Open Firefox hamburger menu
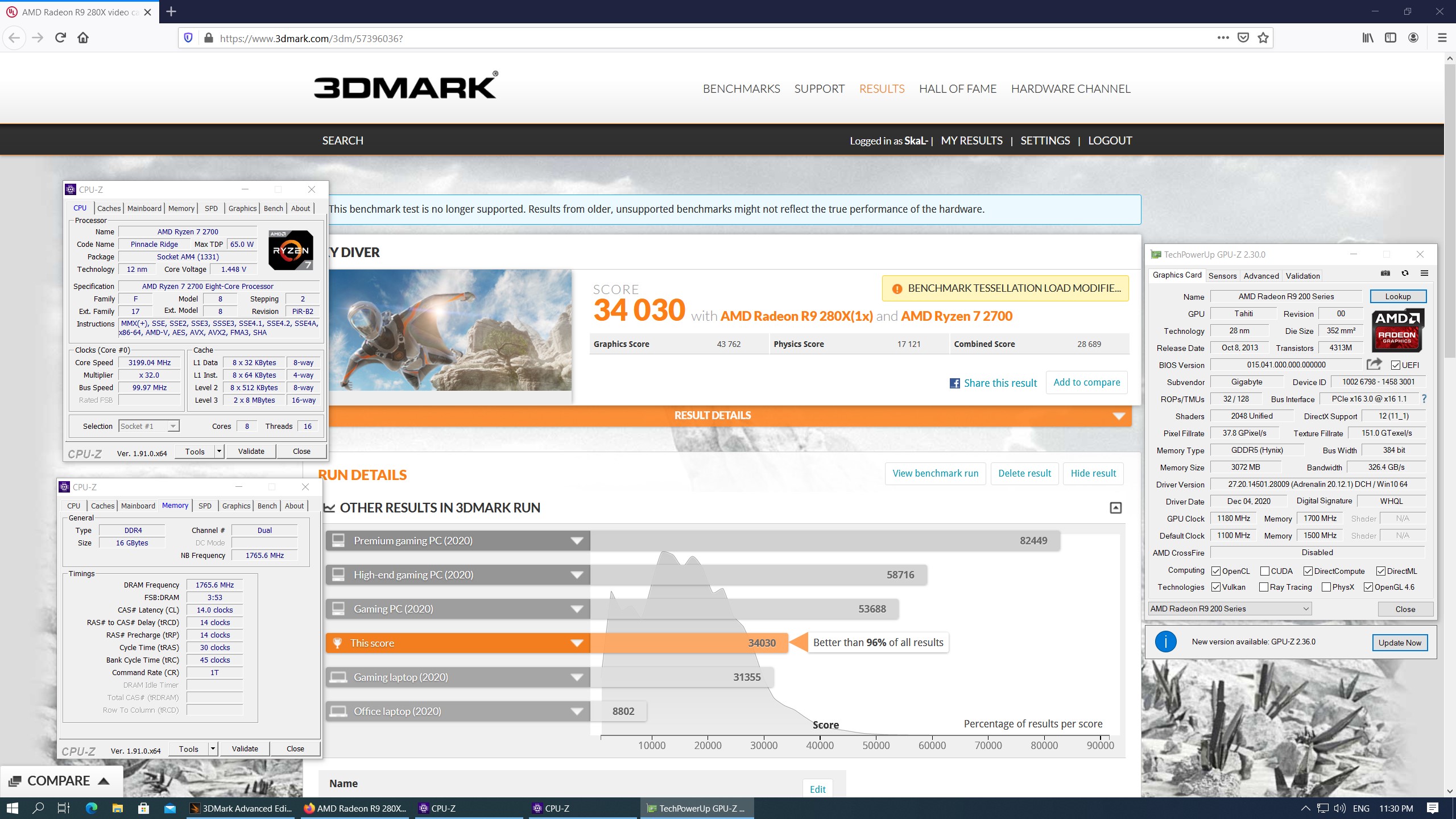1456x819 pixels. [1442, 38]
